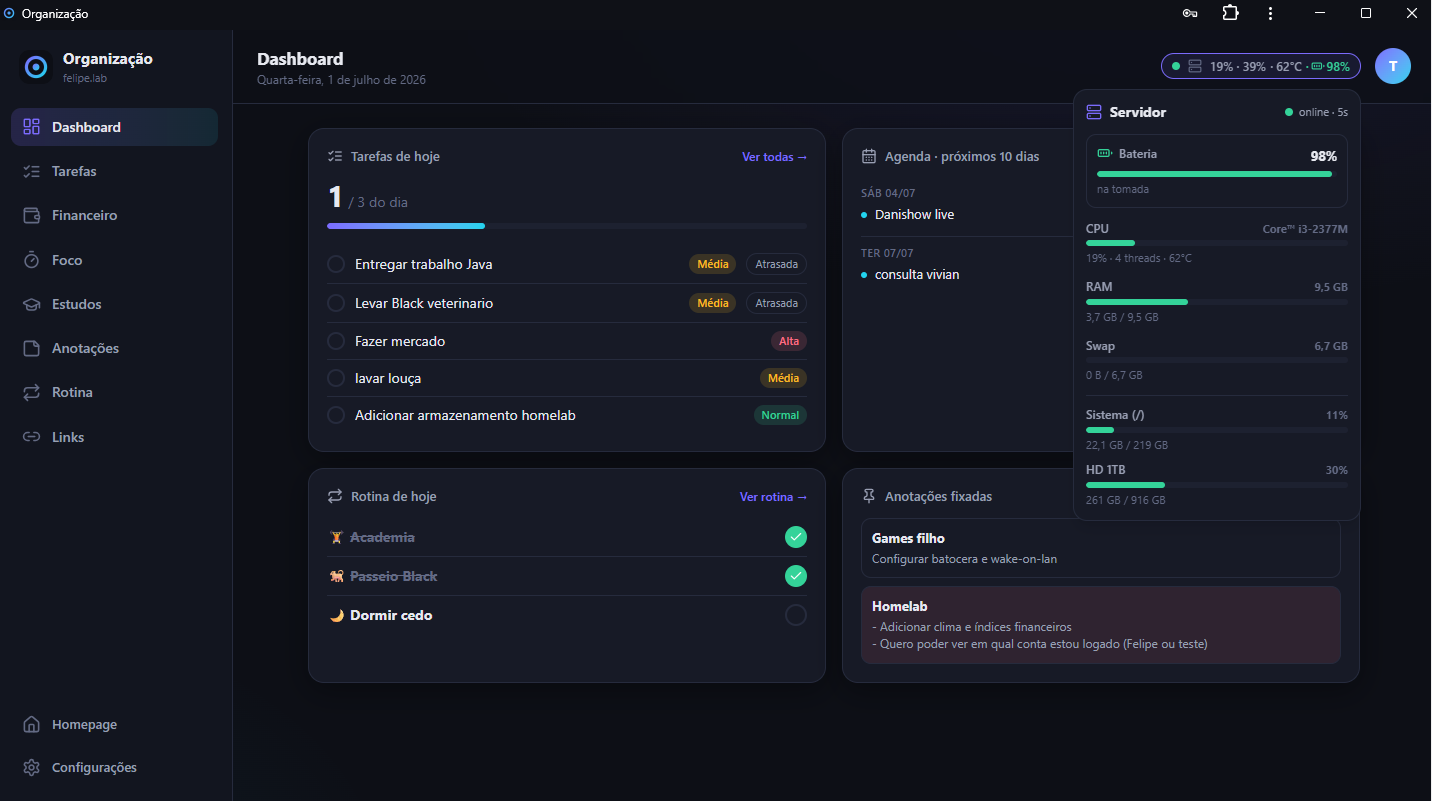Viewport: 1432px width, 801px height.
Task: Click the Atrasada badge on Entregar trabalho Java
Action: click(776, 264)
